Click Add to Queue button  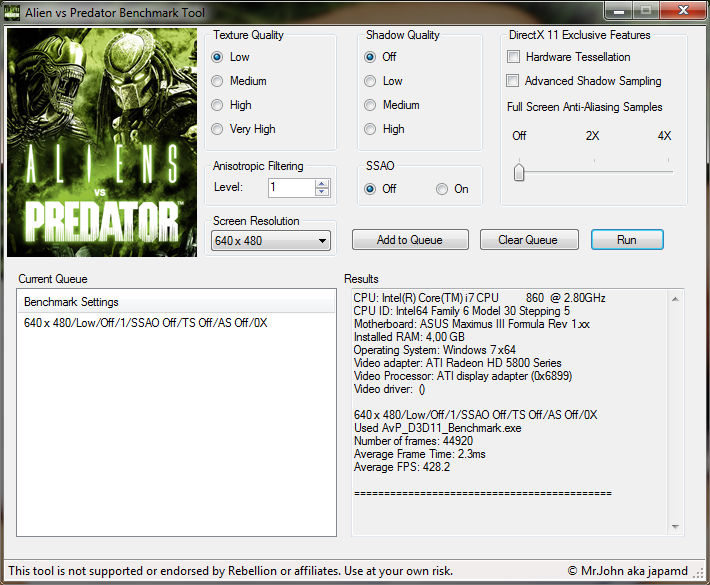pyautogui.click(x=410, y=240)
